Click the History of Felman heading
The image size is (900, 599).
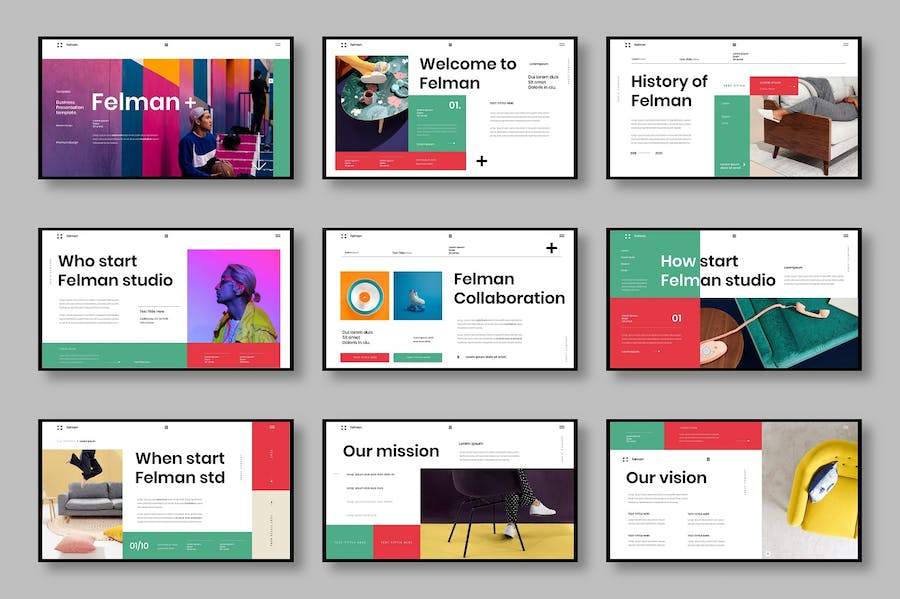click(669, 91)
